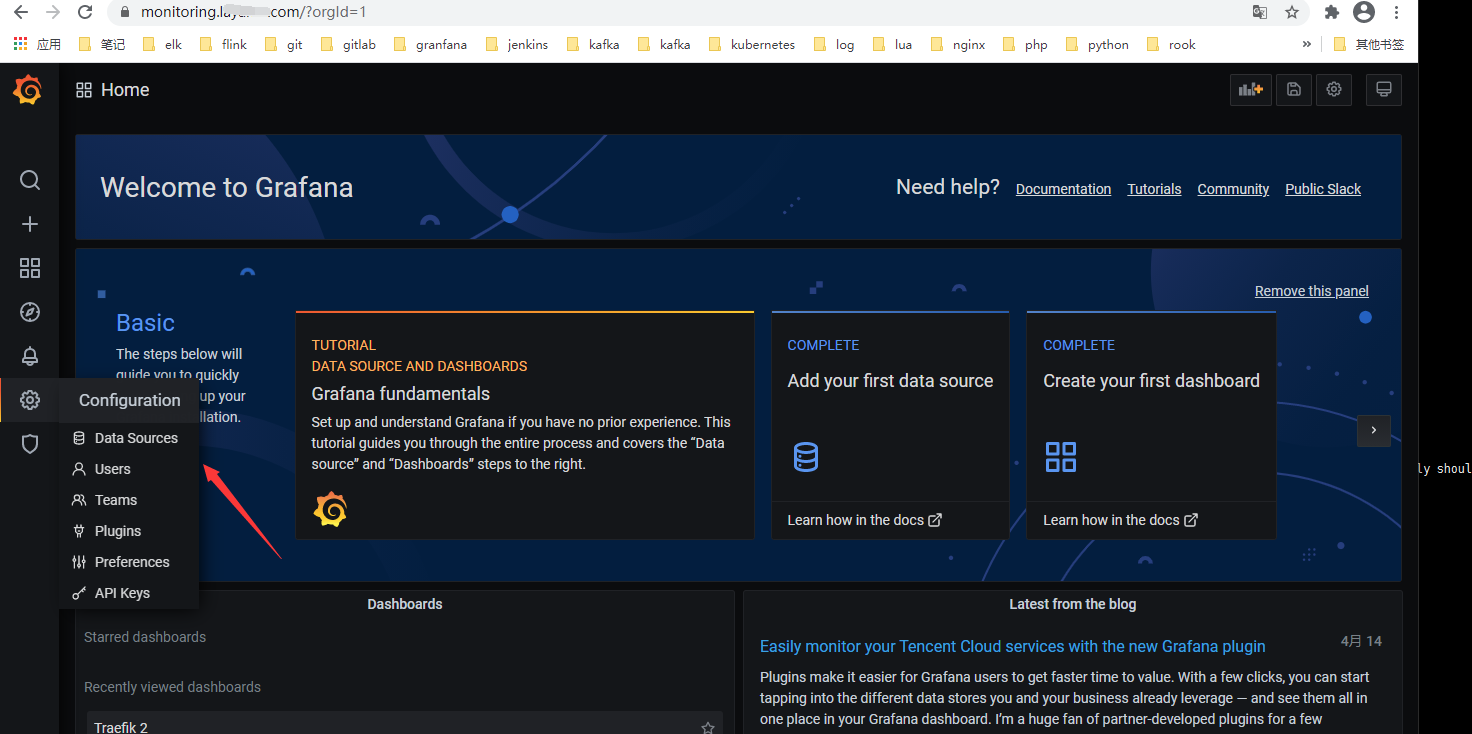The height and width of the screenshot is (734, 1472).
Task: Open the nginx bookmark folder
Action: click(x=958, y=44)
